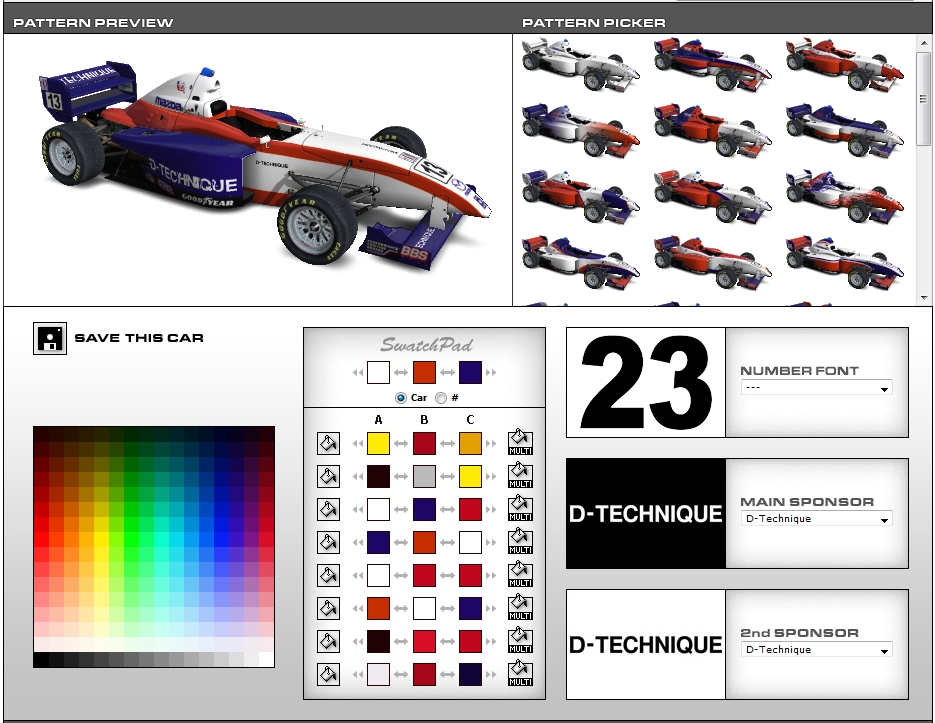Screen dimensions: 935x723
Task: Choose the yellow A swatch in first row
Action: (378, 443)
